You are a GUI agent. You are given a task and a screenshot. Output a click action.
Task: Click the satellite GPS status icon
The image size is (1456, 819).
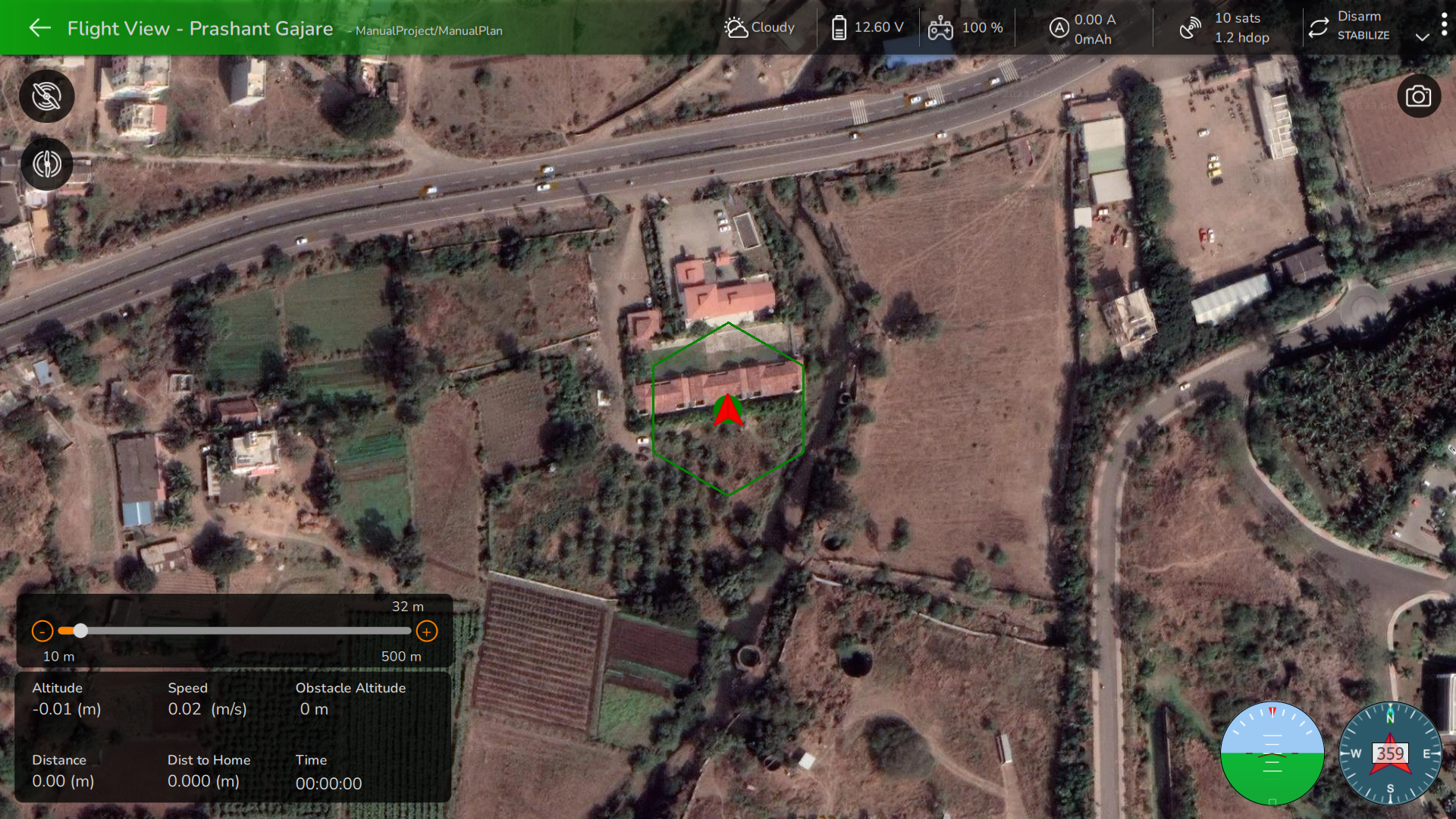click(x=1190, y=28)
